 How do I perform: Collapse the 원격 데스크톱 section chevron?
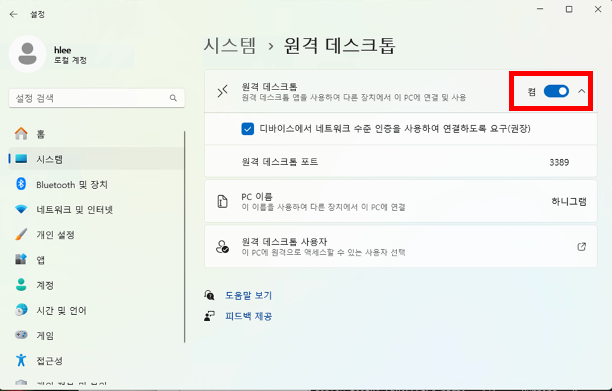pos(582,91)
